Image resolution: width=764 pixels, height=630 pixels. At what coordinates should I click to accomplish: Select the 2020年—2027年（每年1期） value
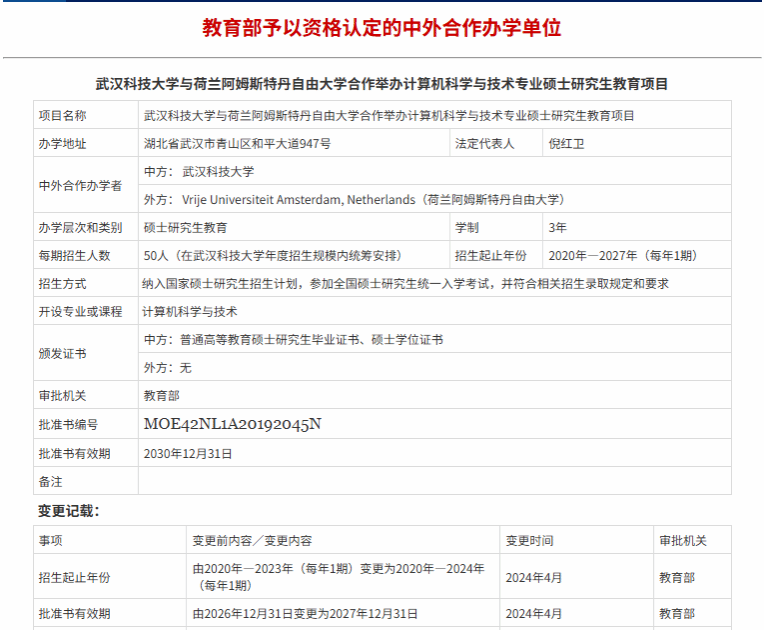click(623, 255)
